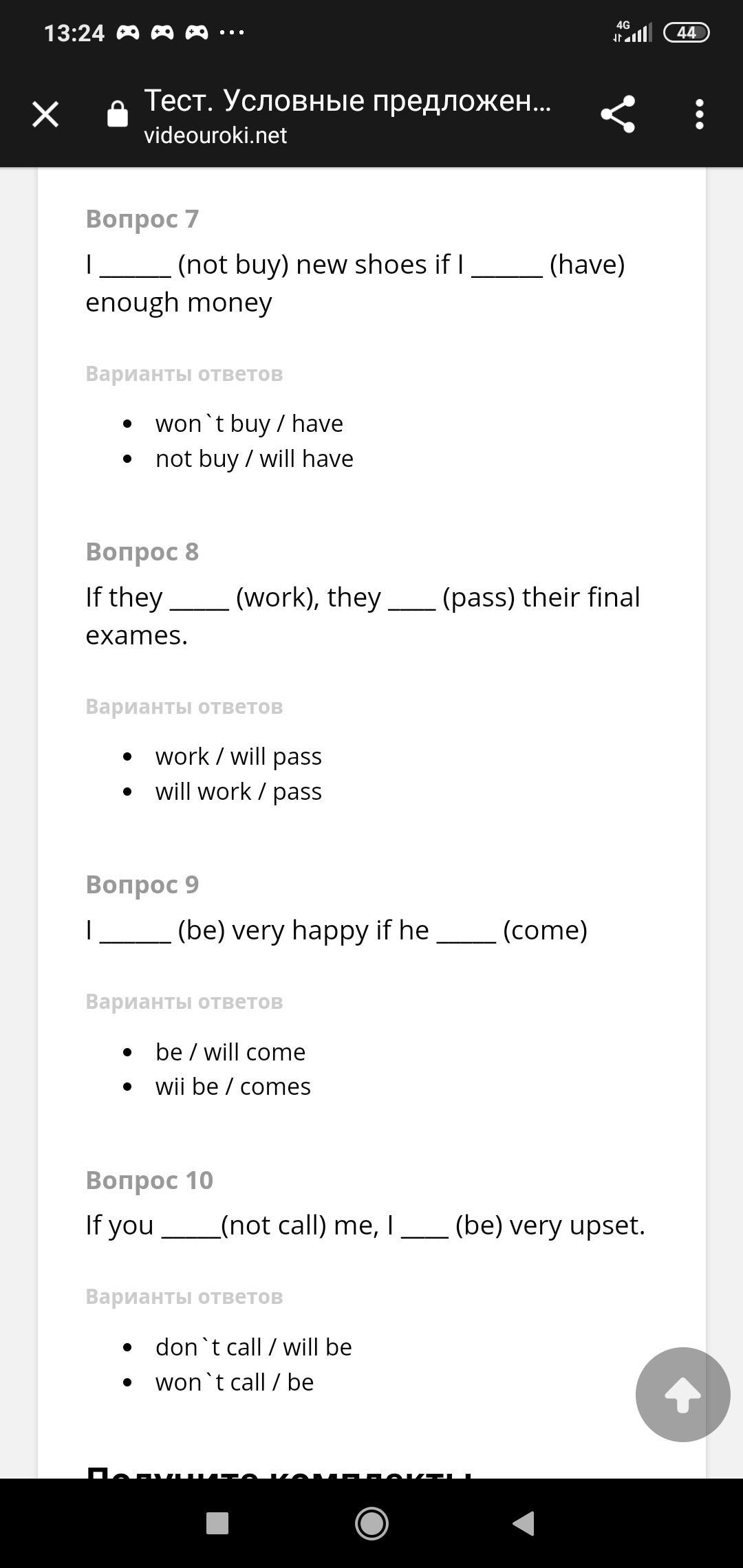Select "don`t call / will be" option
Viewport: 743px width, 1568px height.
254,1347
